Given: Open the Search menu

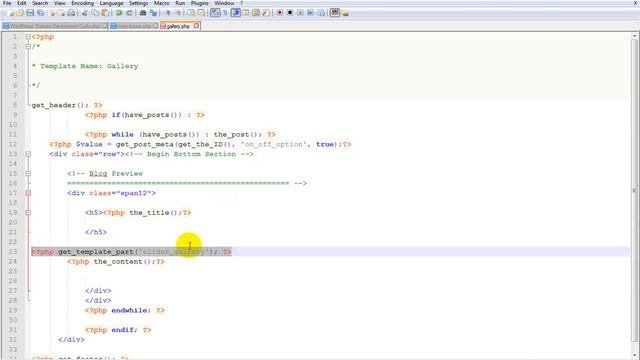Looking at the screenshot, I should click(x=40, y=3).
